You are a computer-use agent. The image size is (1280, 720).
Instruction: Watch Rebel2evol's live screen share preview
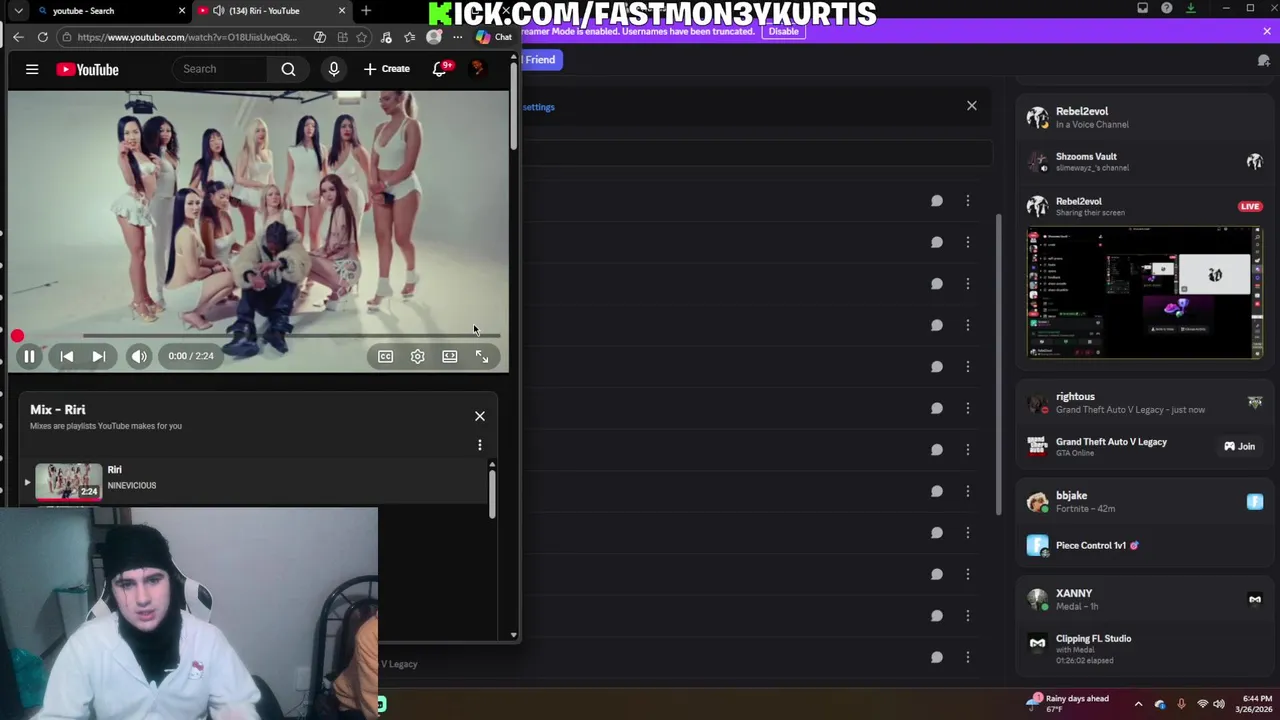(x=1145, y=292)
